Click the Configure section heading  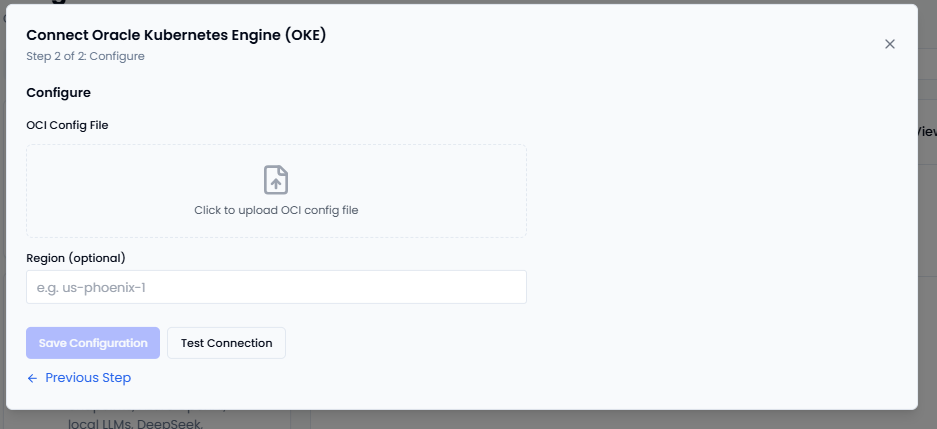click(58, 93)
